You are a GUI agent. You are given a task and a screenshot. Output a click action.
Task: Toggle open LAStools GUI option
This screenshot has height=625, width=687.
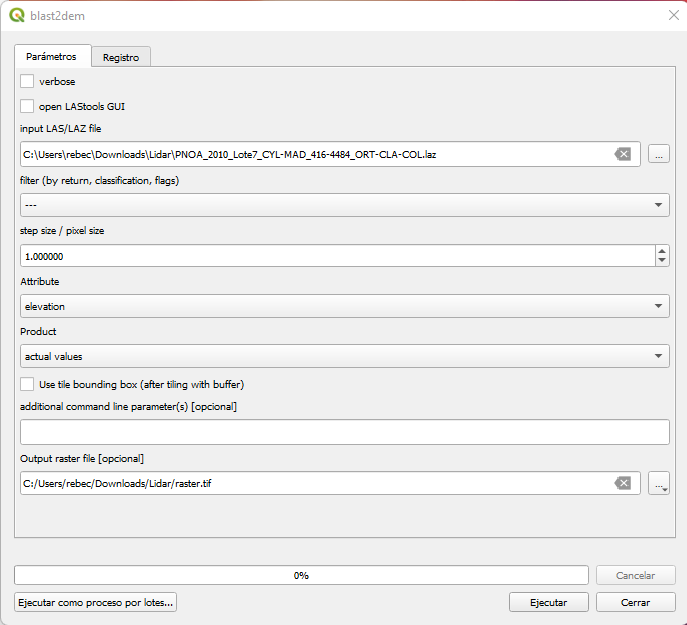coord(27,106)
